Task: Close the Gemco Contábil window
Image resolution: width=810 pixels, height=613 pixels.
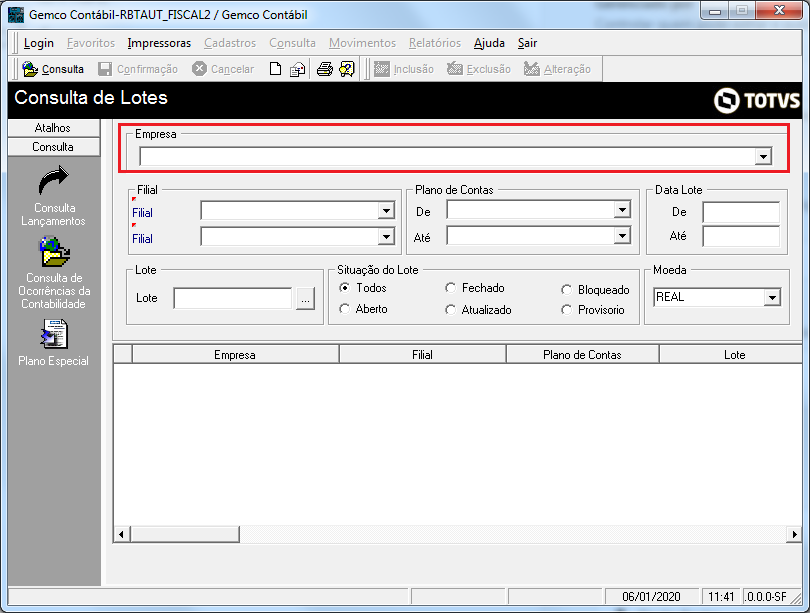Action: pos(780,11)
